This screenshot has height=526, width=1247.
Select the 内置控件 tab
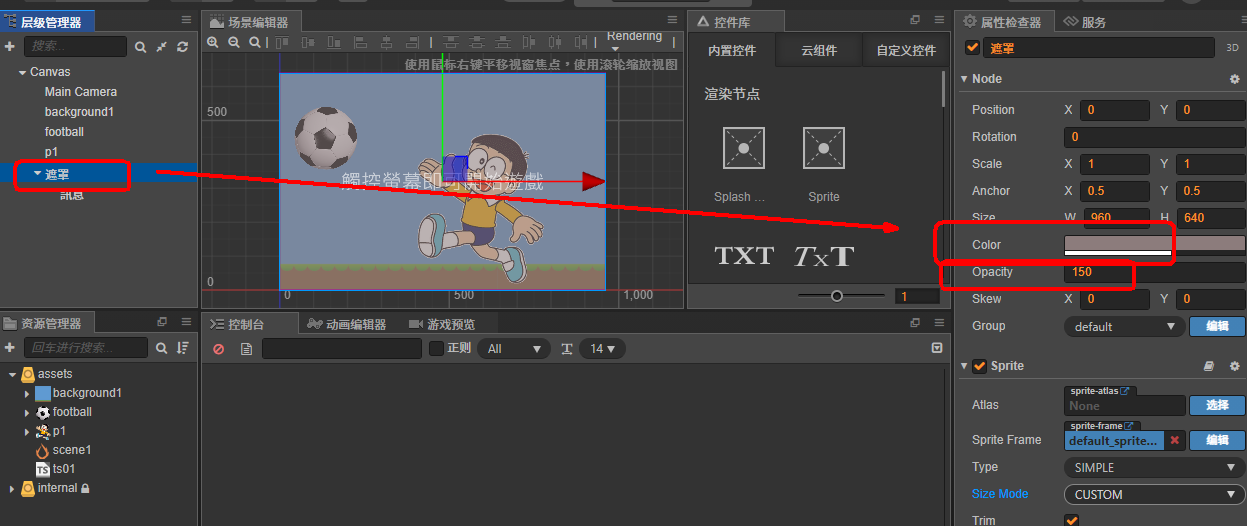[732, 51]
